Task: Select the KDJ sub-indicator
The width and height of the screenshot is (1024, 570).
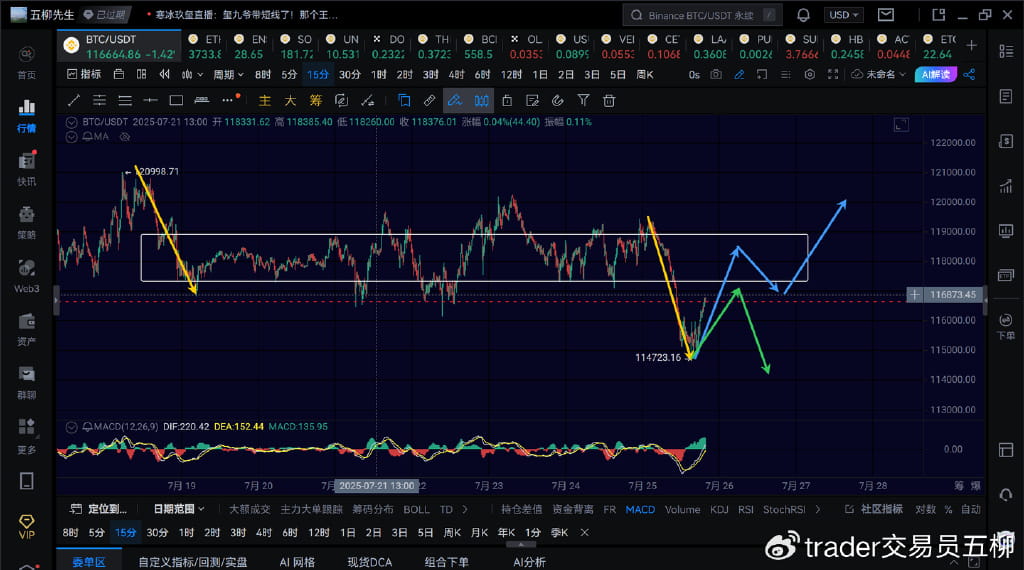Action: point(719,509)
